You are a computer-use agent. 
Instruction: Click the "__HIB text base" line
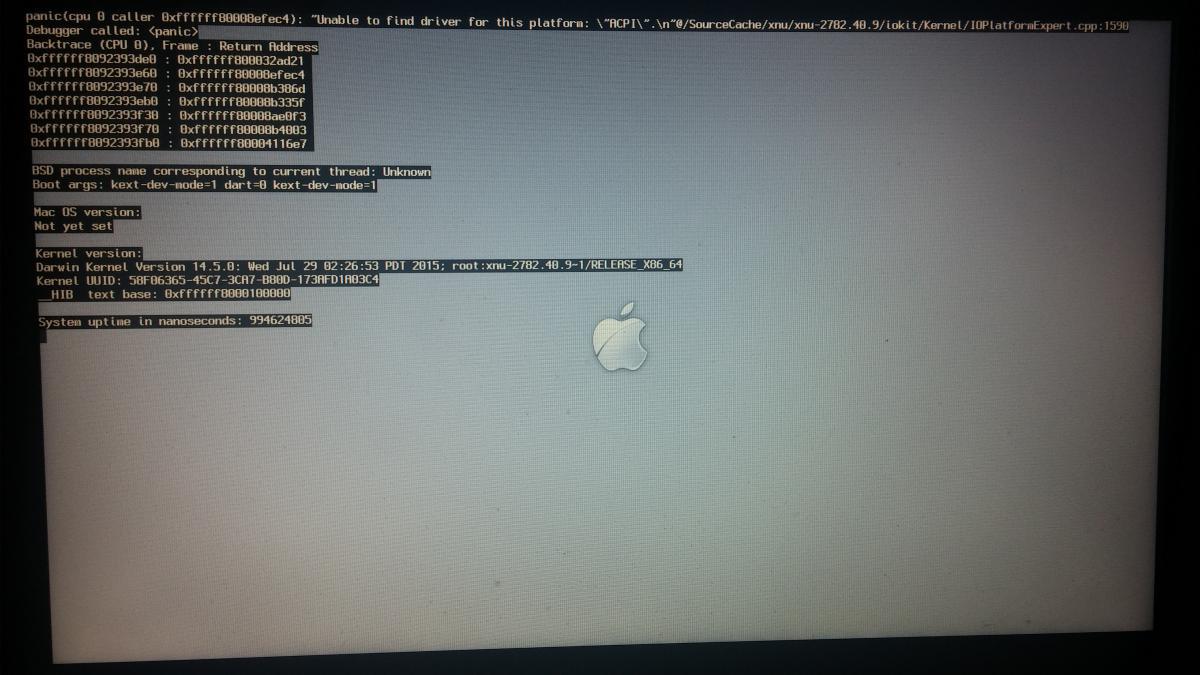click(x=164, y=295)
